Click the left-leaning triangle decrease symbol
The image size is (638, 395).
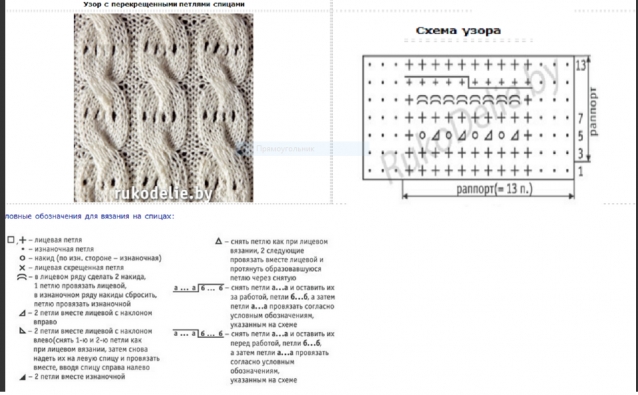tap(23, 331)
